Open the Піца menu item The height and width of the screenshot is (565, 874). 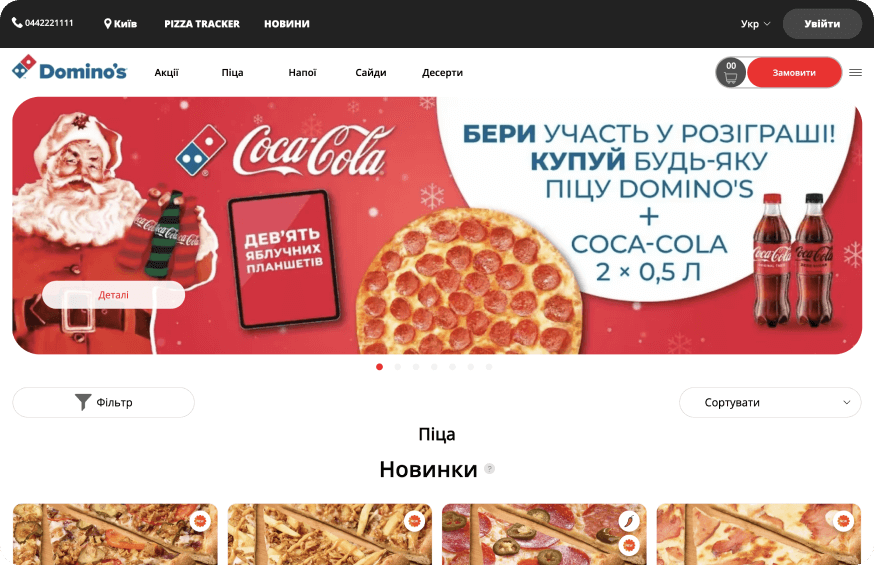coord(232,72)
